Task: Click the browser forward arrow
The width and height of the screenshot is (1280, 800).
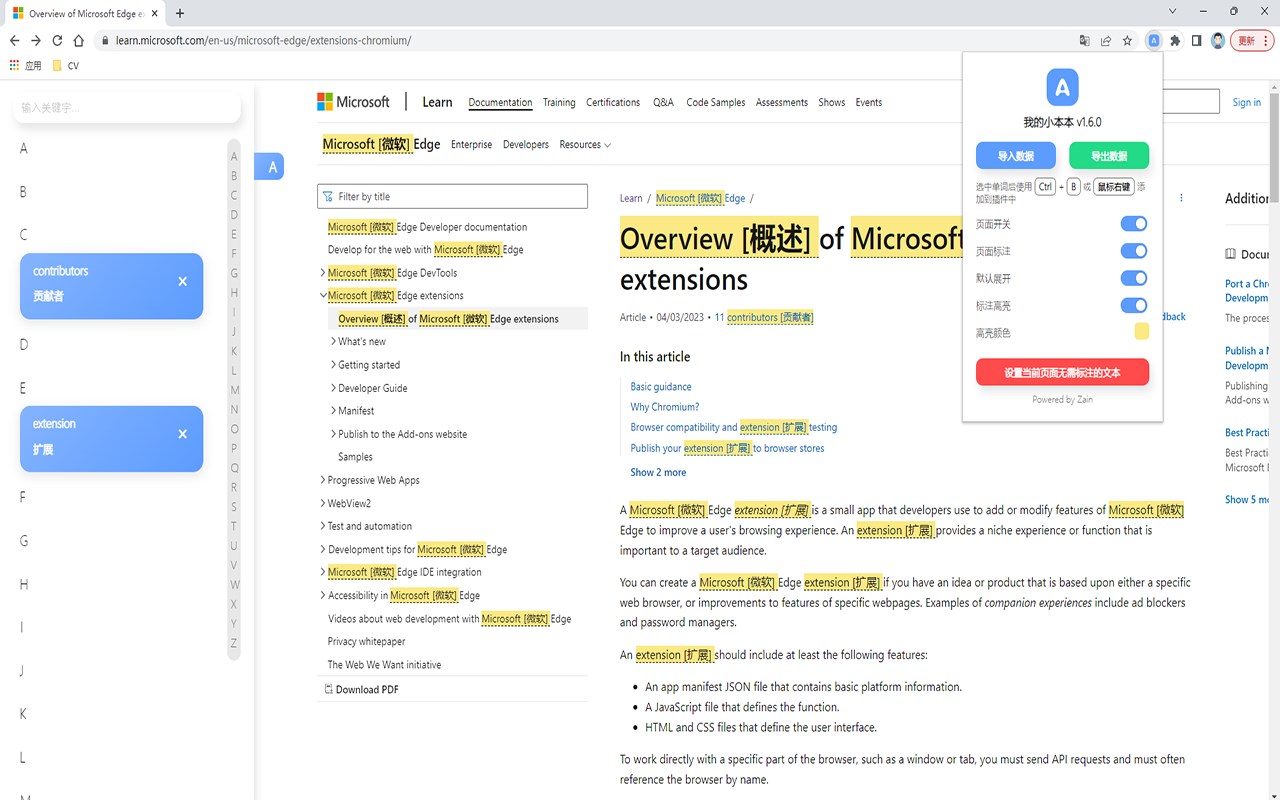Action: pyautogui.click(x=36, y=41)
